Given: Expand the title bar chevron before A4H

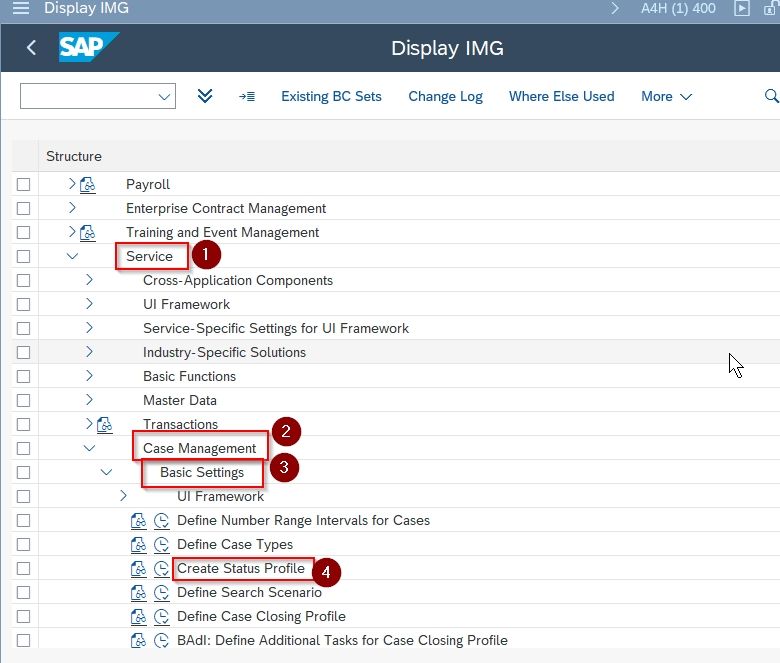Looking at the screenshot, I should (x=615, y=8).
